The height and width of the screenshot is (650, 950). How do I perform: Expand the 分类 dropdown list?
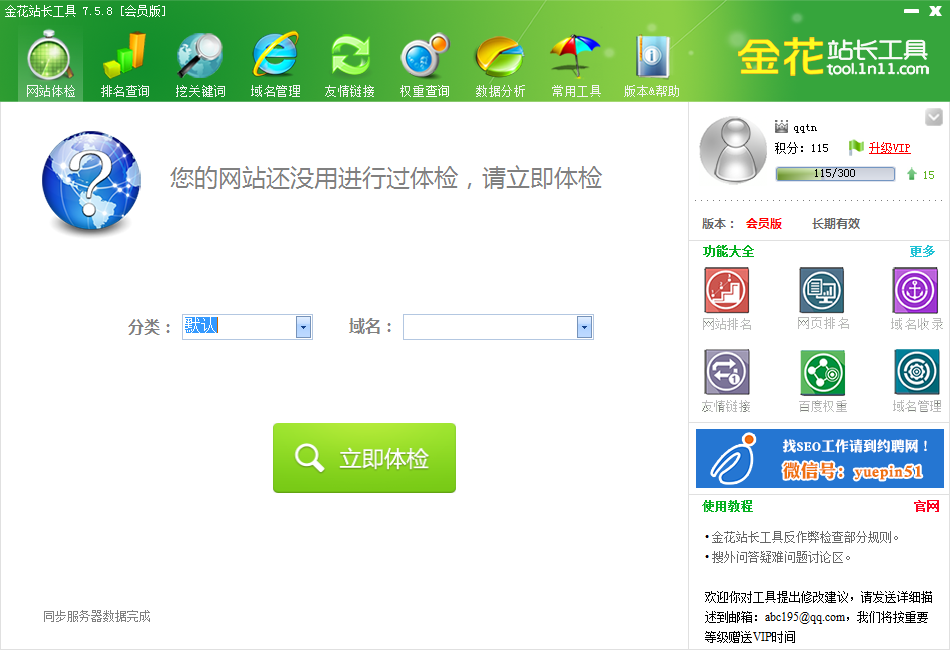click(303, 327)
